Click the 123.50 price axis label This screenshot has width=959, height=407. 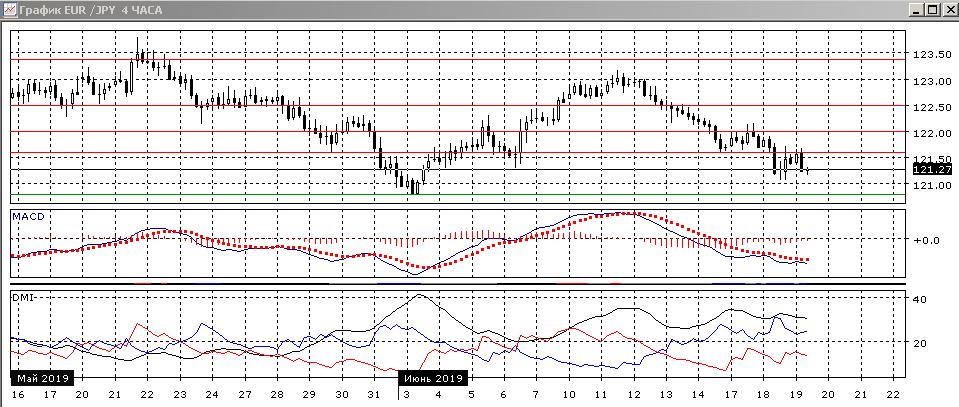(x=930, y=55)
